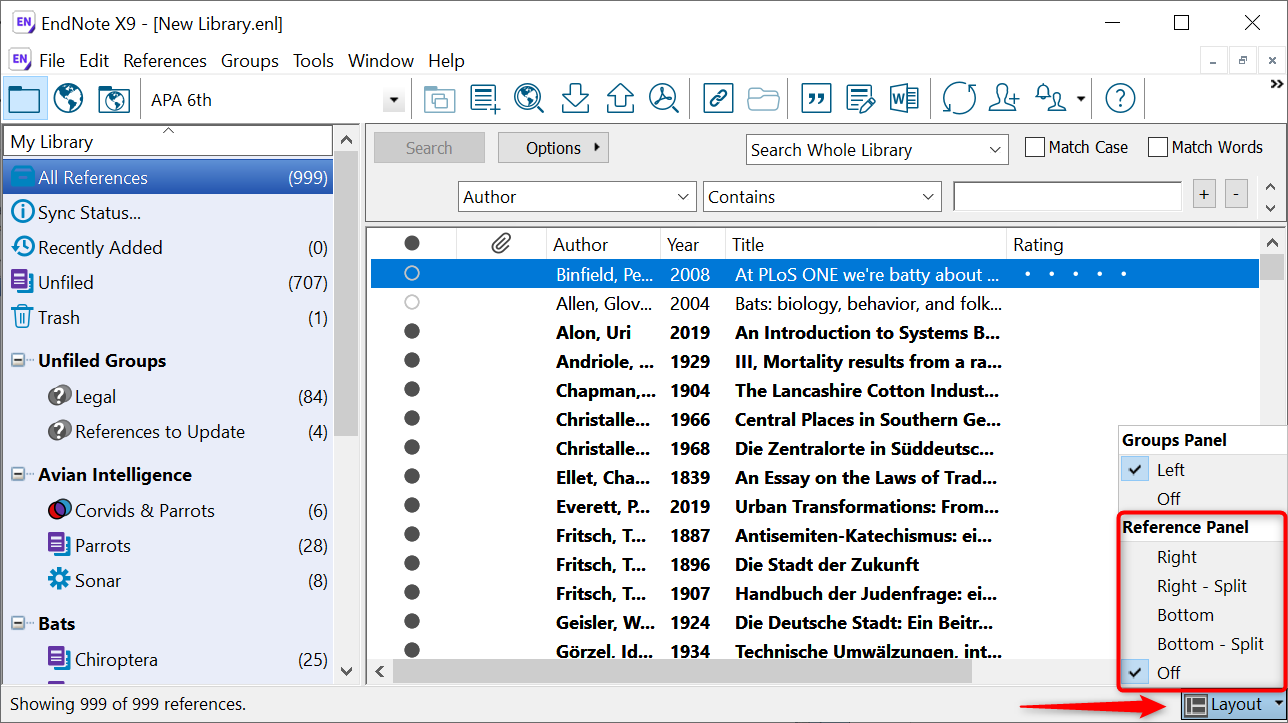Sync the library with EndNote online
The width and height of the screenshot is (1288, 723).
958,98
